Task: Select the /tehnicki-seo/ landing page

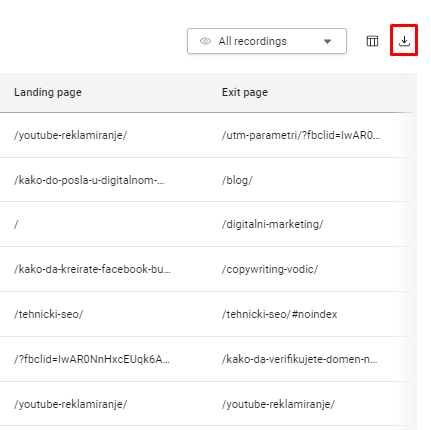Action: [x=48, y=314]
